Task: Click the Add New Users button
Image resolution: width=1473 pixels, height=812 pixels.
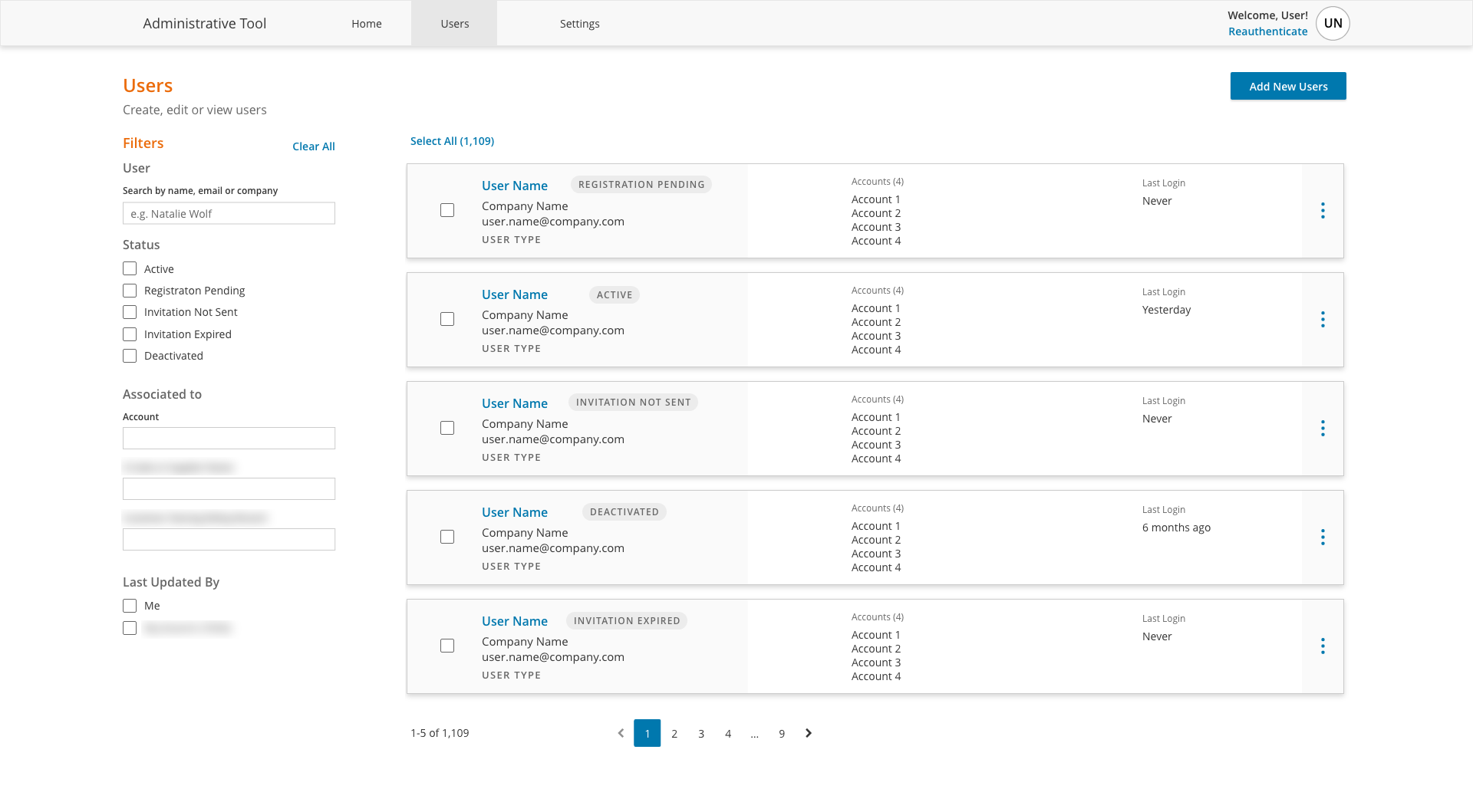Action: point(1288,86)
